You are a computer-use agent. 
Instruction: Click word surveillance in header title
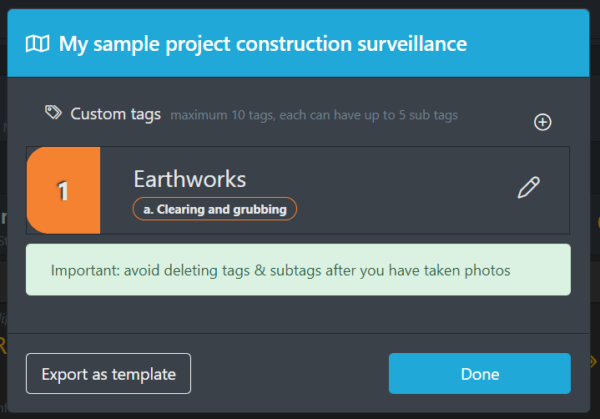(412, 44)
